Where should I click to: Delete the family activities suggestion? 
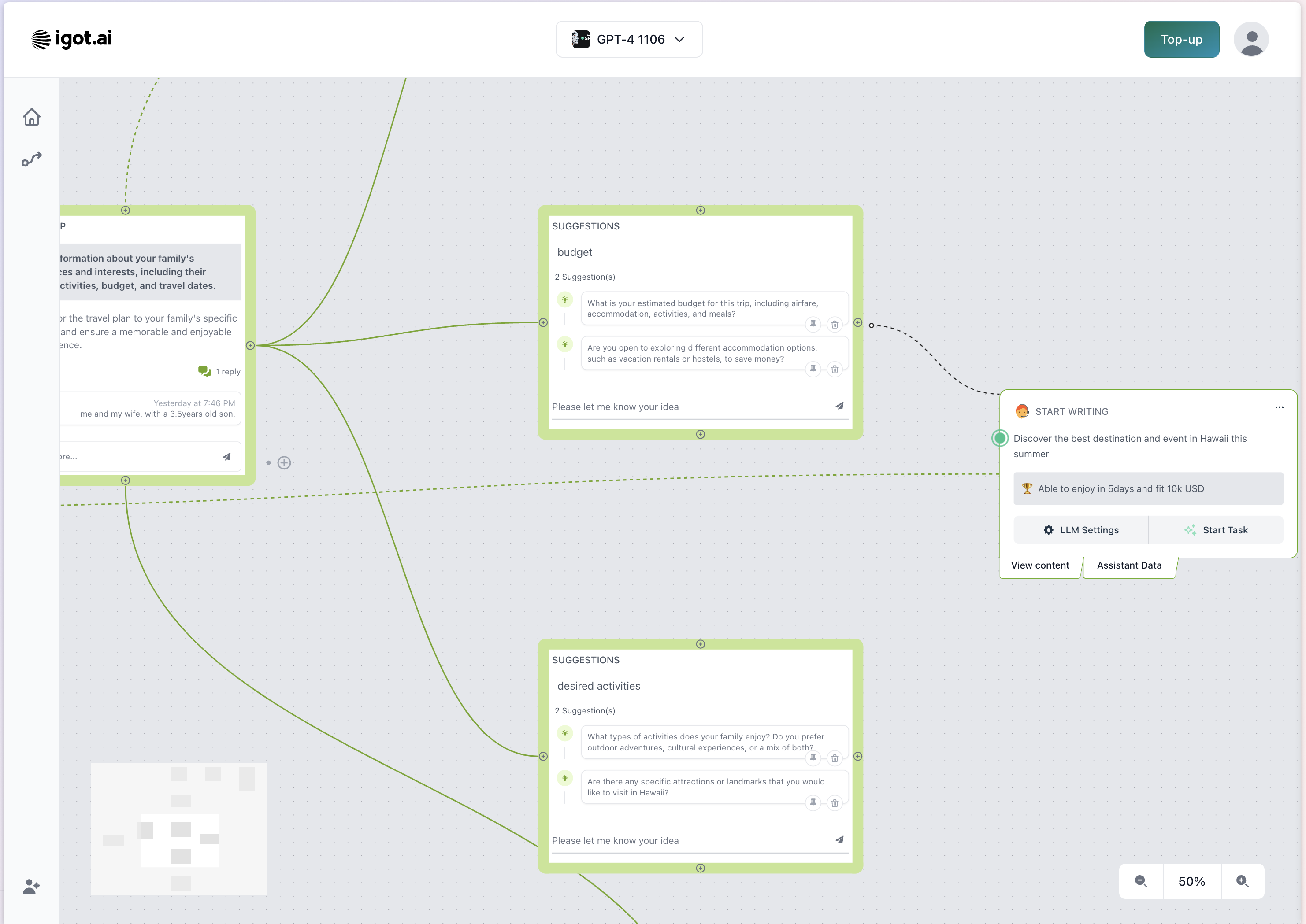834,758
